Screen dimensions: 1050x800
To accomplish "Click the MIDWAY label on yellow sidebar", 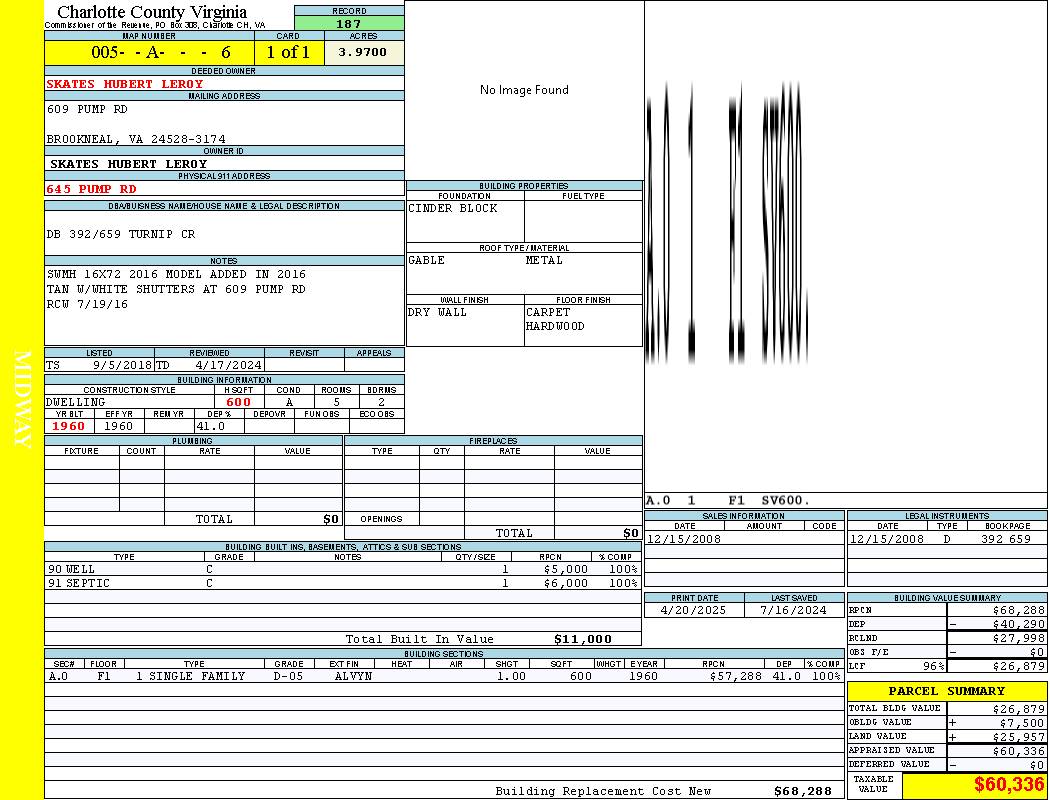I will (x=22, y=398).
